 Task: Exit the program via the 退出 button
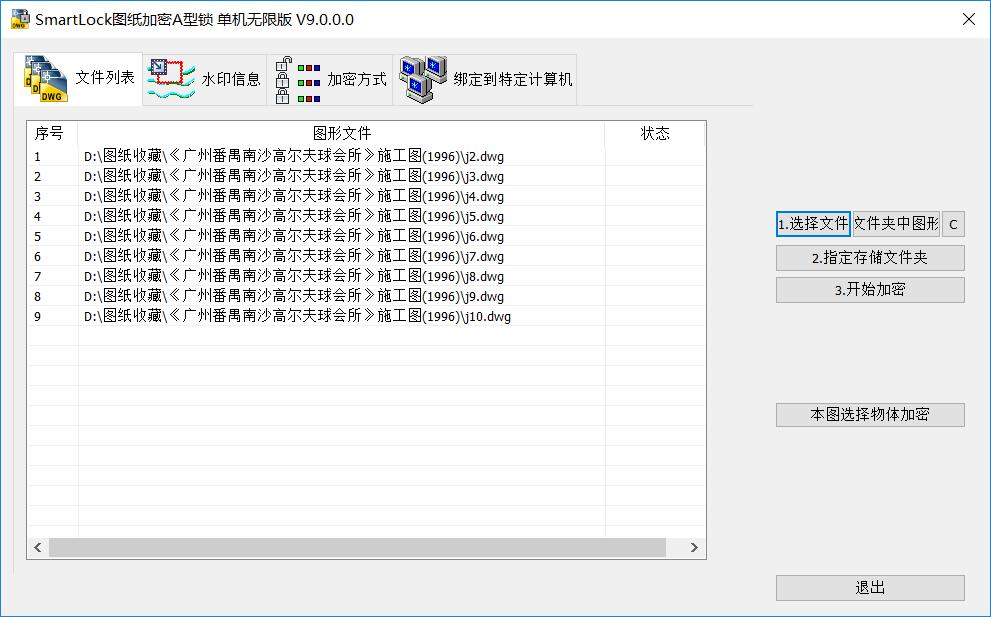(x=869, y=588)
